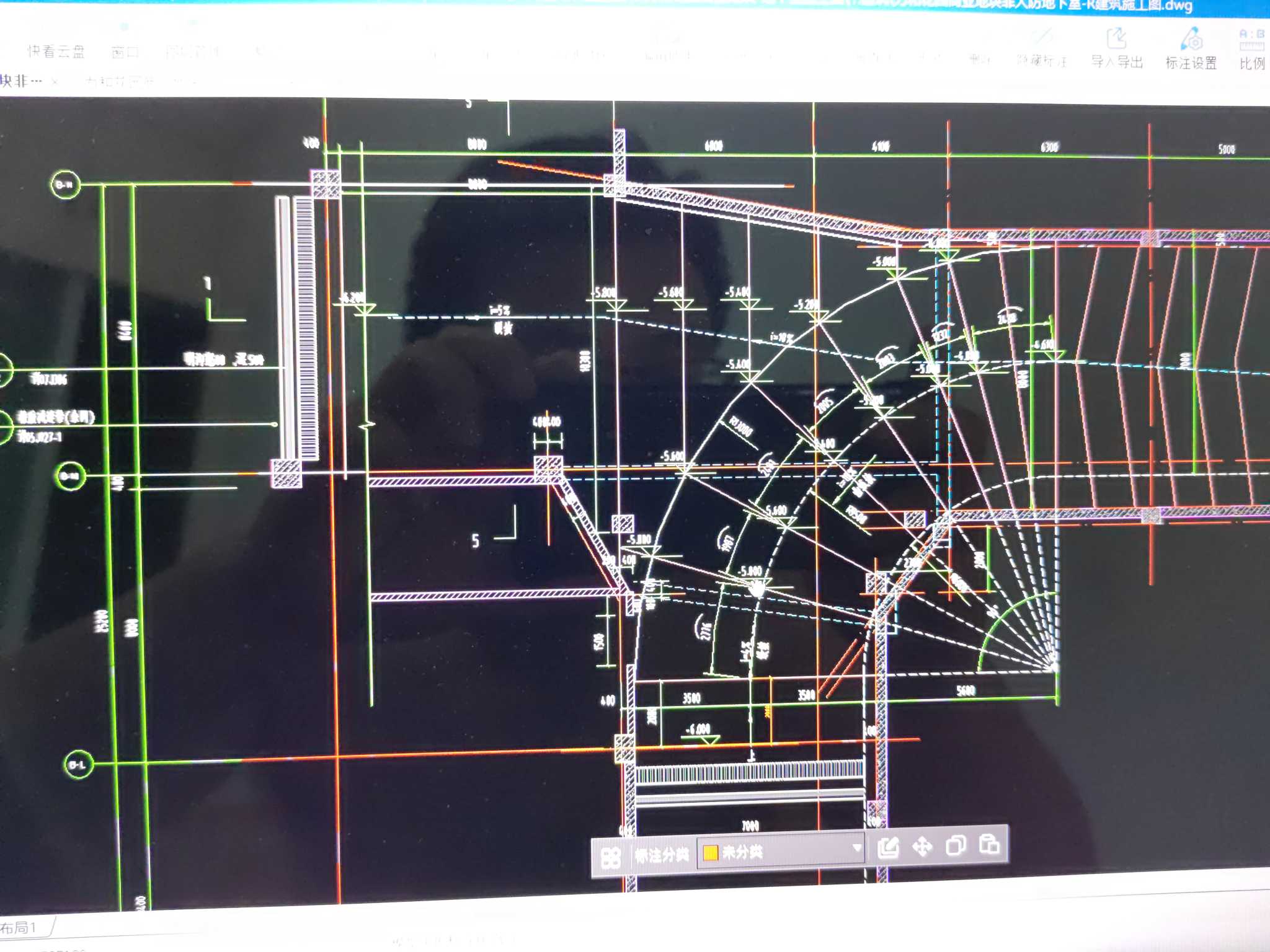Select the 7000 dimension text
The width and height of the screenshot is (1270, 952).
point(750,826)
